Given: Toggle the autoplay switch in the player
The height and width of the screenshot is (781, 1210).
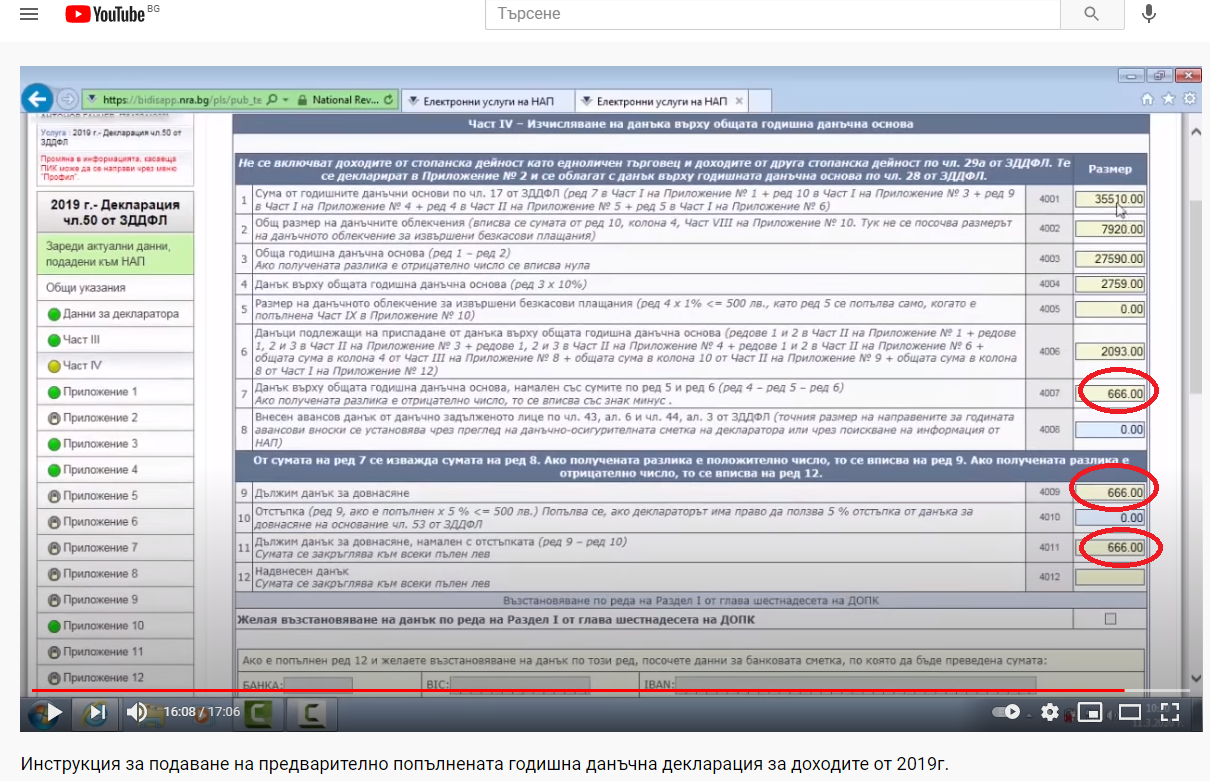Looking at the screenshot, I should pos(1005,713).
